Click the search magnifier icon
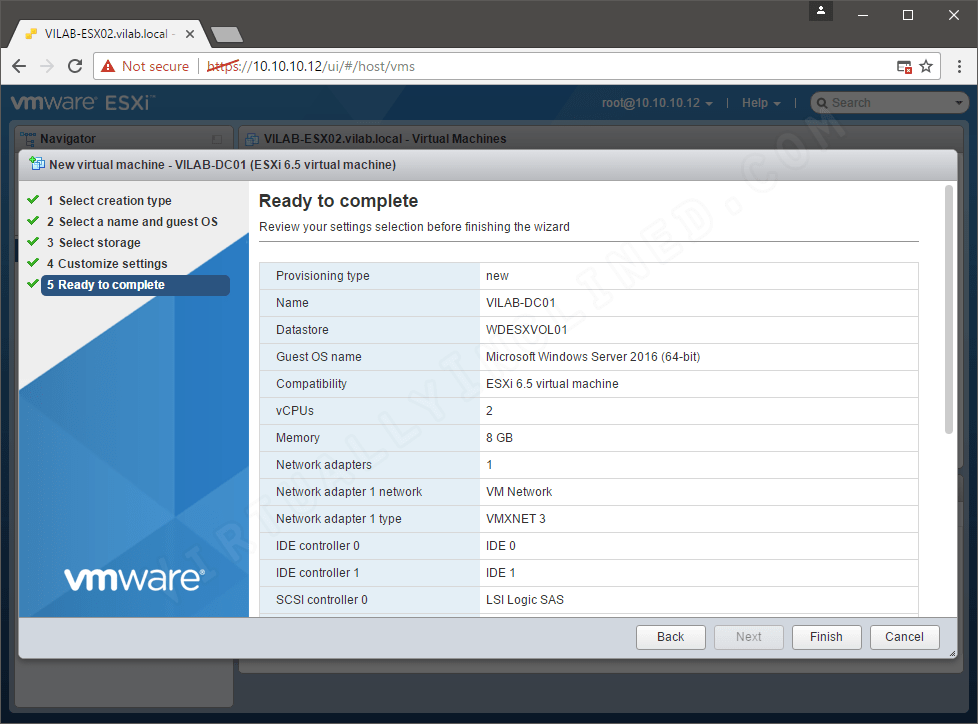Screen dimensions: 978x724 pos(820,102)
